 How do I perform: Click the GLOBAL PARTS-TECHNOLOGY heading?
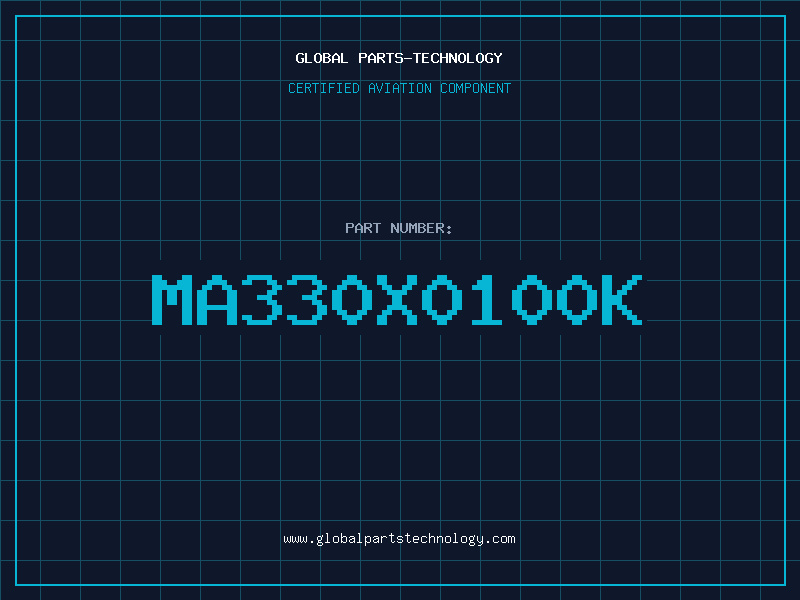click(399, 58)
